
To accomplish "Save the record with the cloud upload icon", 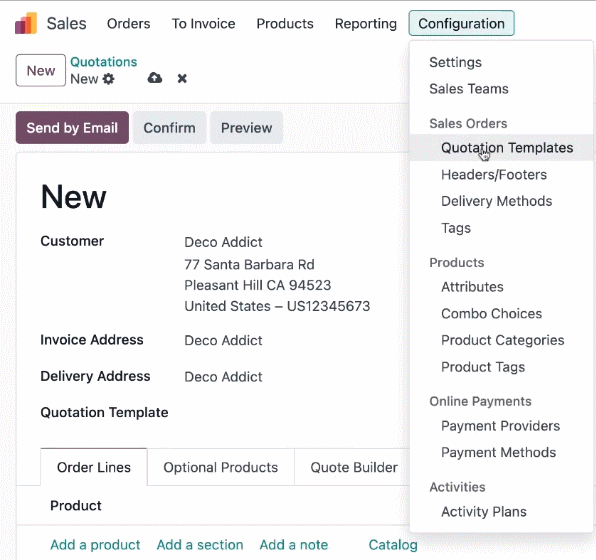I will (155, 78).
